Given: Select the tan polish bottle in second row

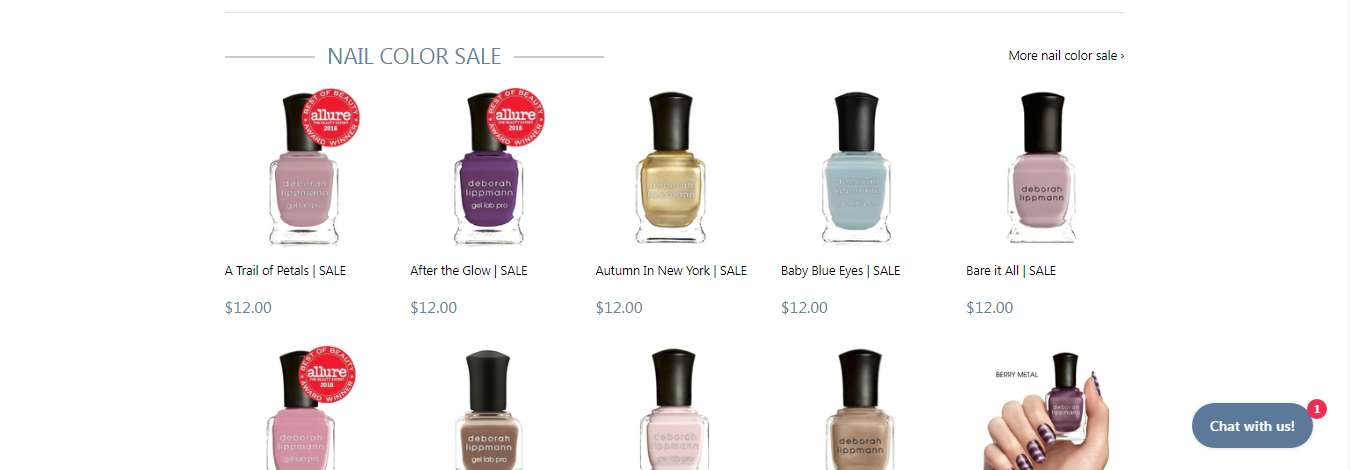Looking at the screenshot, I should pos(859,410).
